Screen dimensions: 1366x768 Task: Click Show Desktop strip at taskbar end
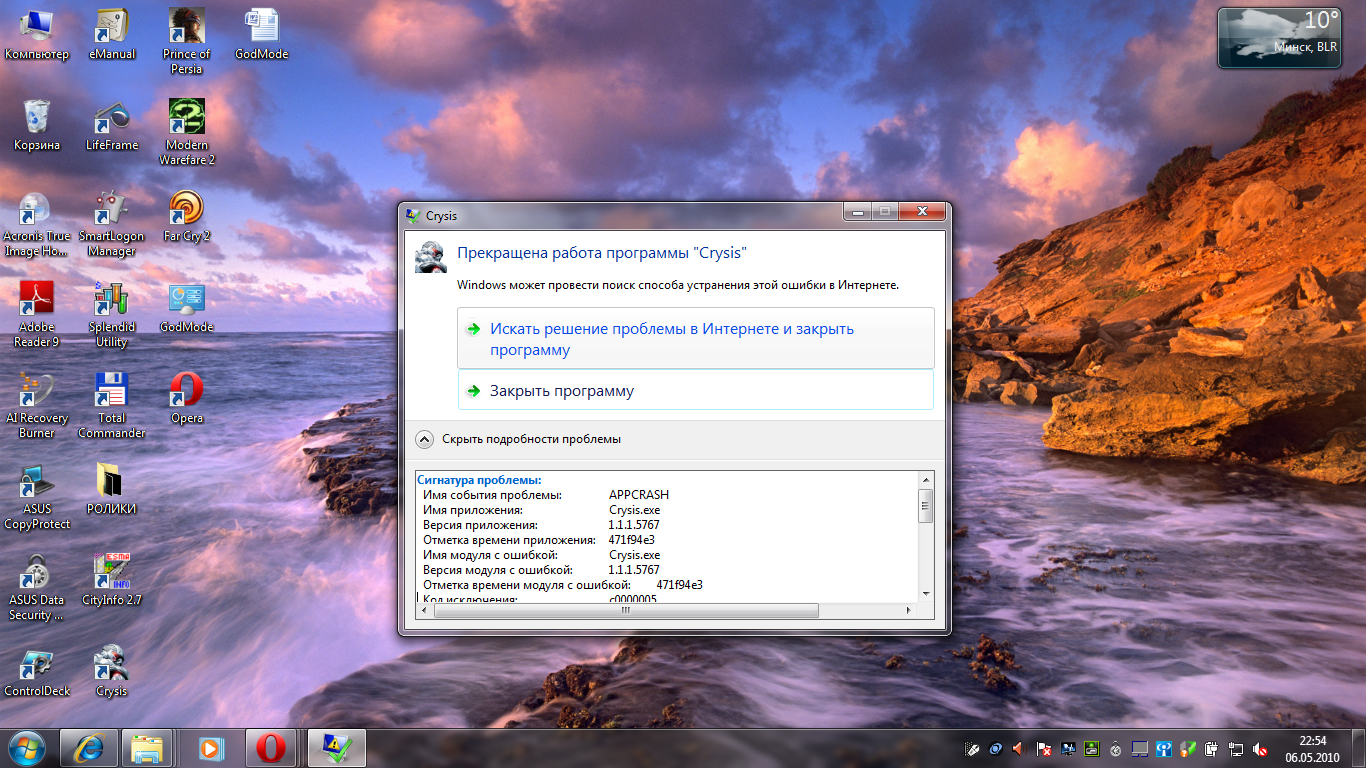(x=1358, y=748)
